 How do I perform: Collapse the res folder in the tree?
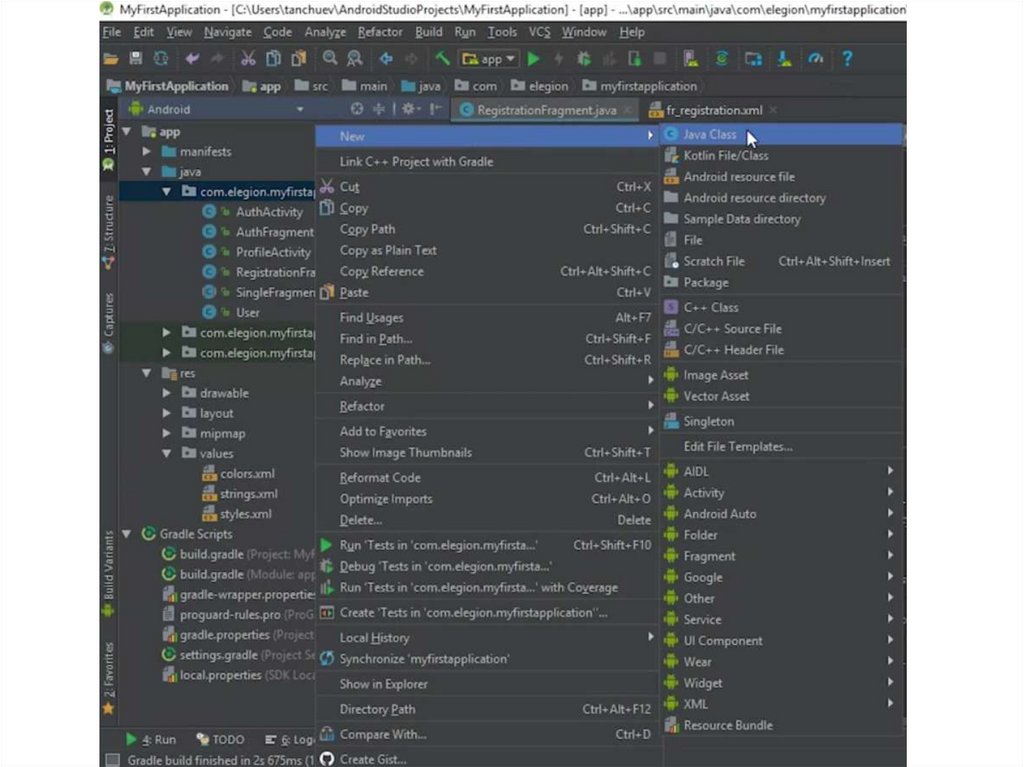click(147, 373)
